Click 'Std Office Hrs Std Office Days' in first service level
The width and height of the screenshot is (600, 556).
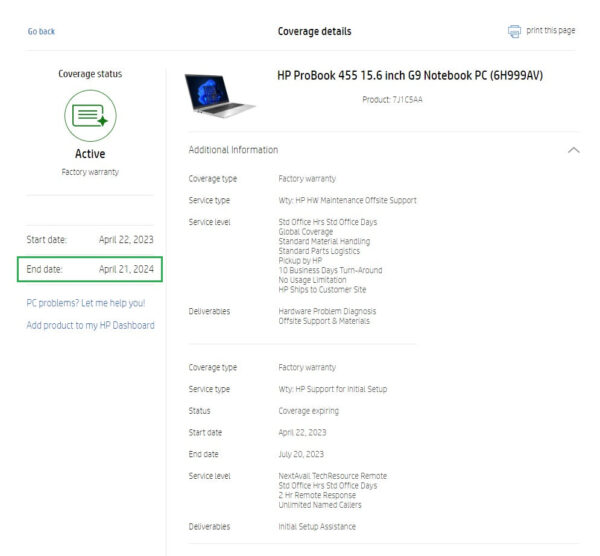(x=328, y=222)
